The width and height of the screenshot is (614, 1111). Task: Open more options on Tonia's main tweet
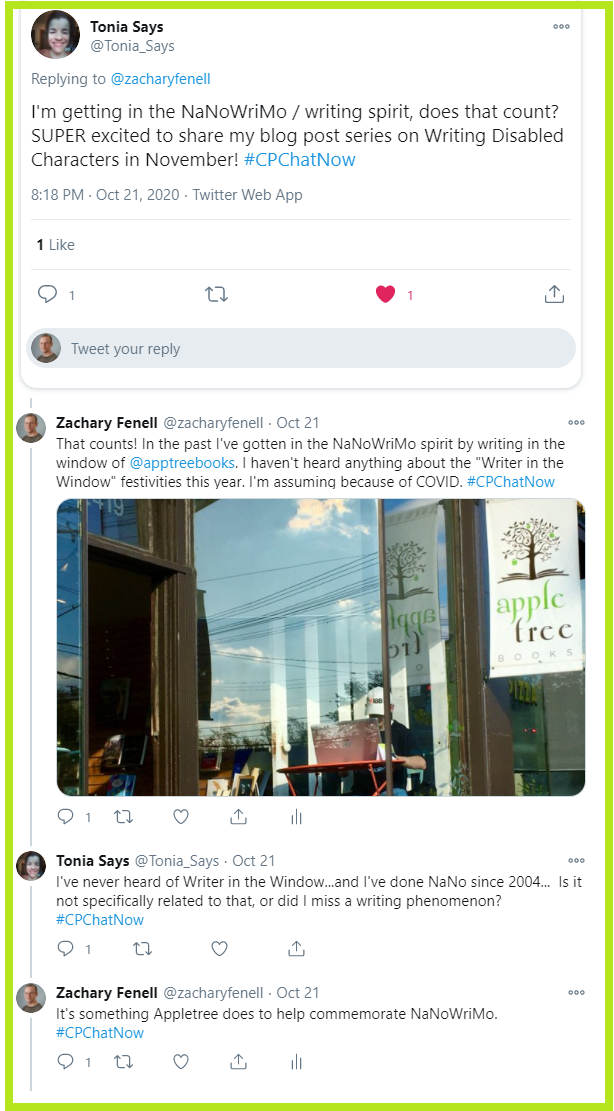point(562,26)
